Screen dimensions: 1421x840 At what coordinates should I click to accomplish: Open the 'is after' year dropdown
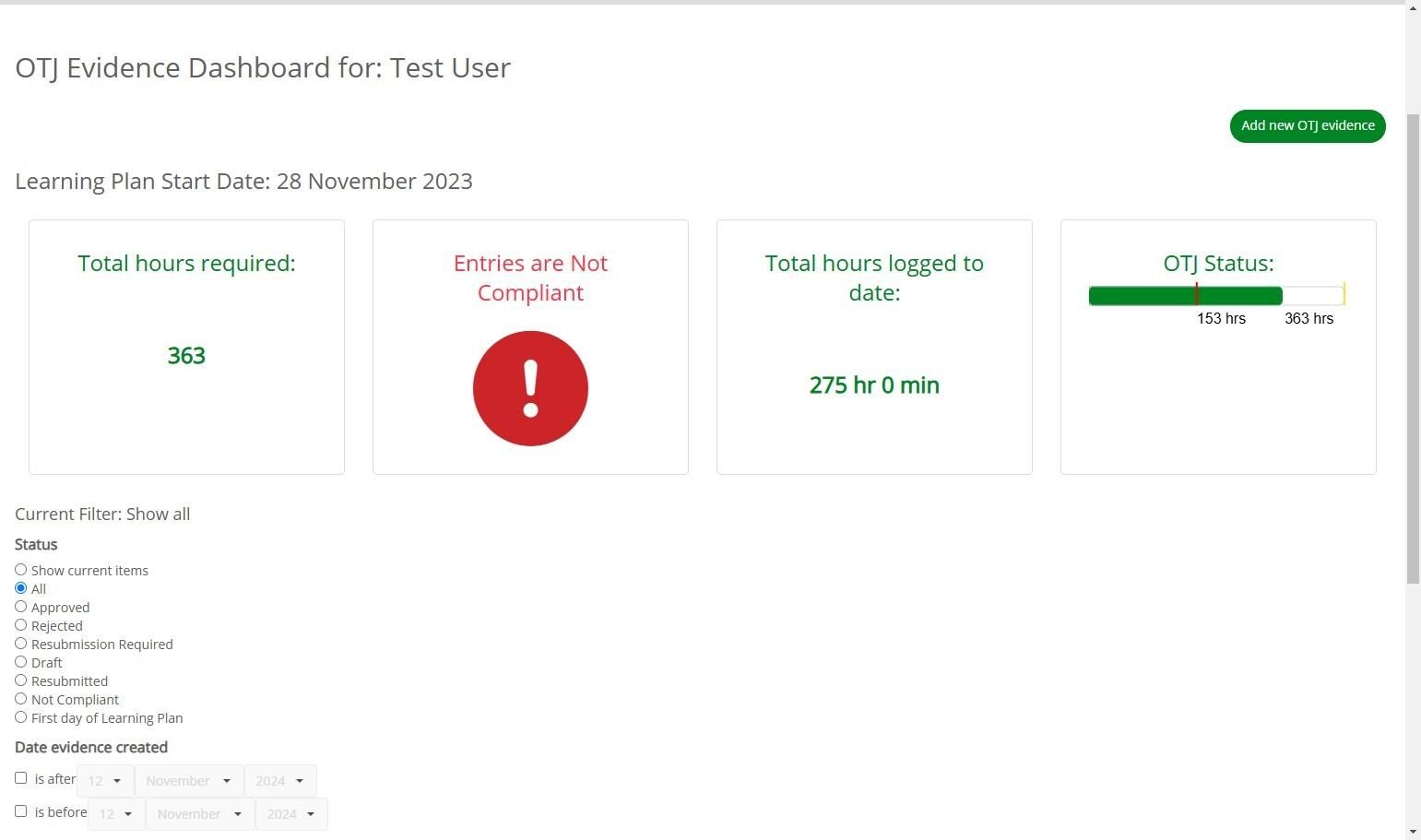pos(280,781)
